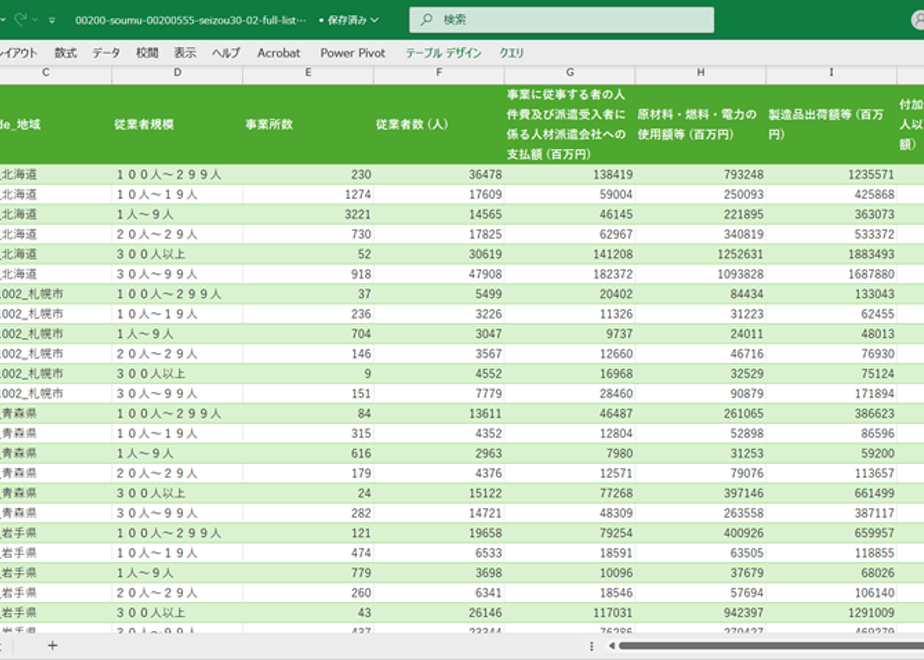Select 20人〜29人 cell in 4376 row
This screenshot has width=924, height=660.
click(x=177, y=473)
